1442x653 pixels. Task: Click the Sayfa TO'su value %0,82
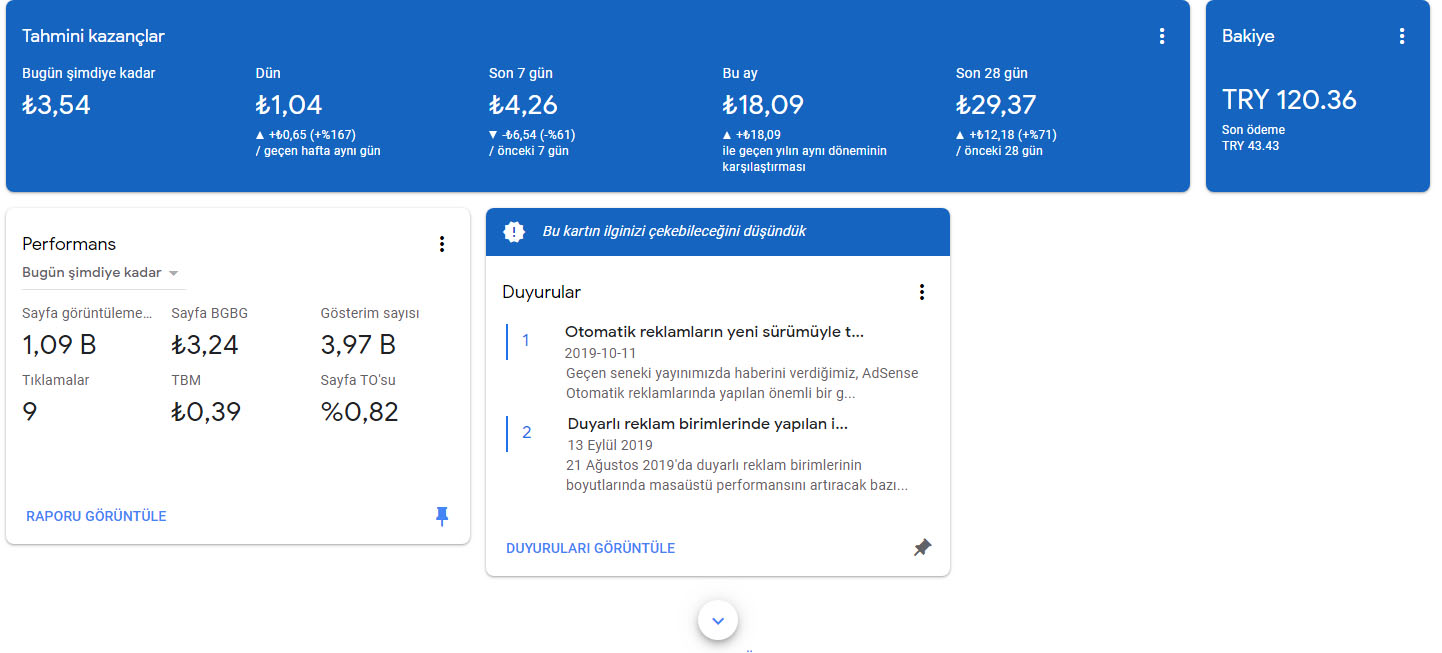pos(359,412)
